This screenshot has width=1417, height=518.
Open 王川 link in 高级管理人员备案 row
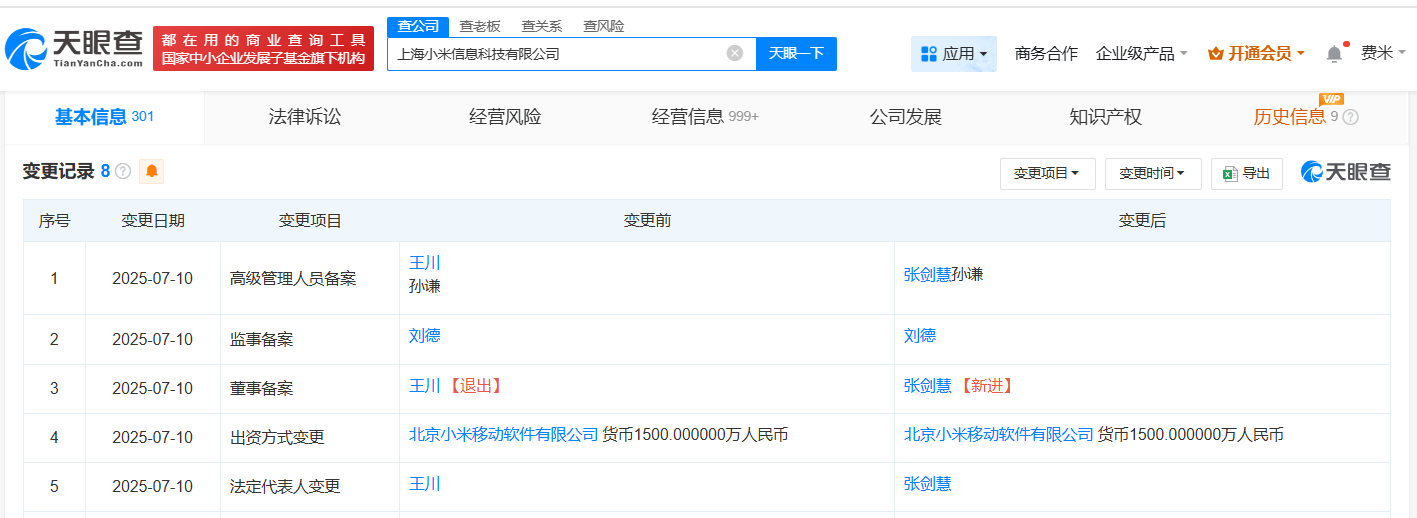[425, 263]
